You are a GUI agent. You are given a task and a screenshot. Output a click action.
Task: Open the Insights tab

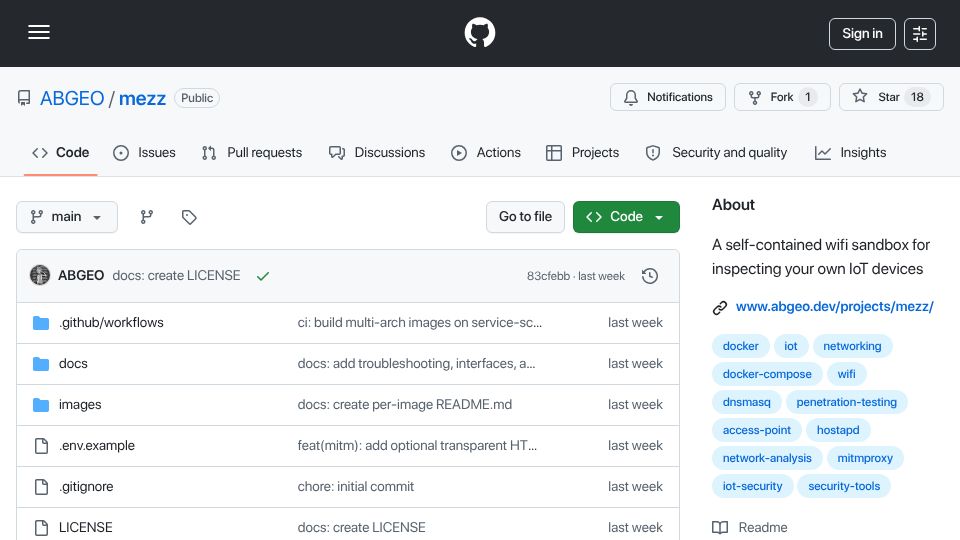click(x=850, y=152)
